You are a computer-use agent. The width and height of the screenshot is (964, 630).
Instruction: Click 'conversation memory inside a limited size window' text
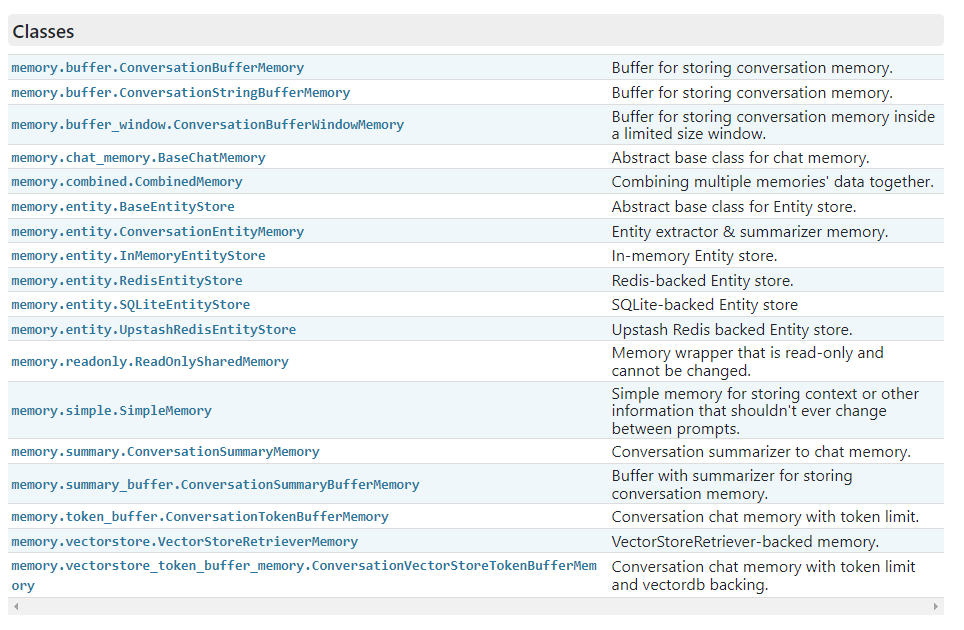point(773,125)
